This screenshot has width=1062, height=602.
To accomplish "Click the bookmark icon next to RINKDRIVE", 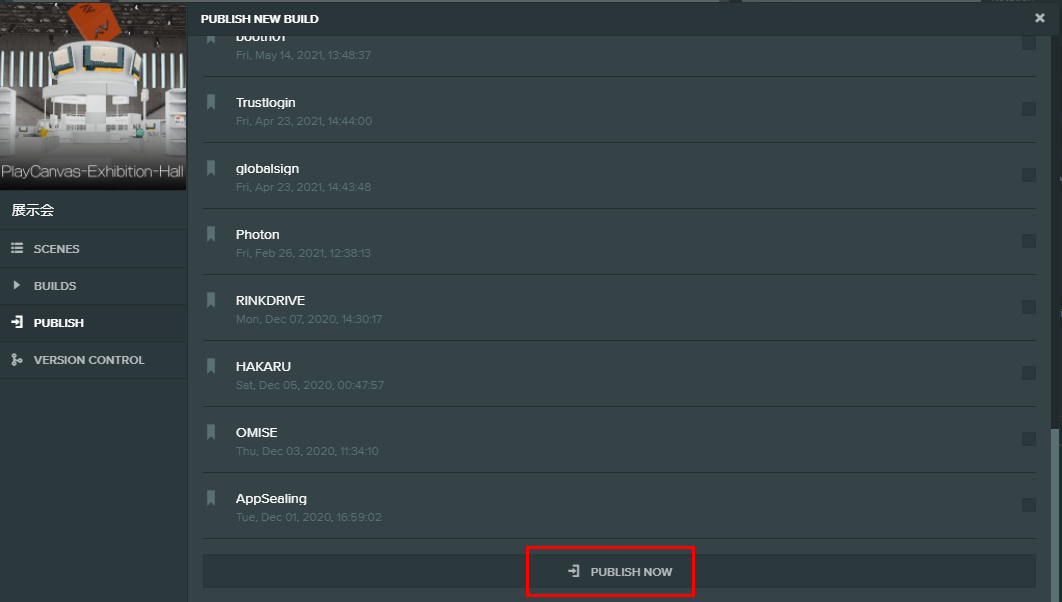I will coord(211,299).
